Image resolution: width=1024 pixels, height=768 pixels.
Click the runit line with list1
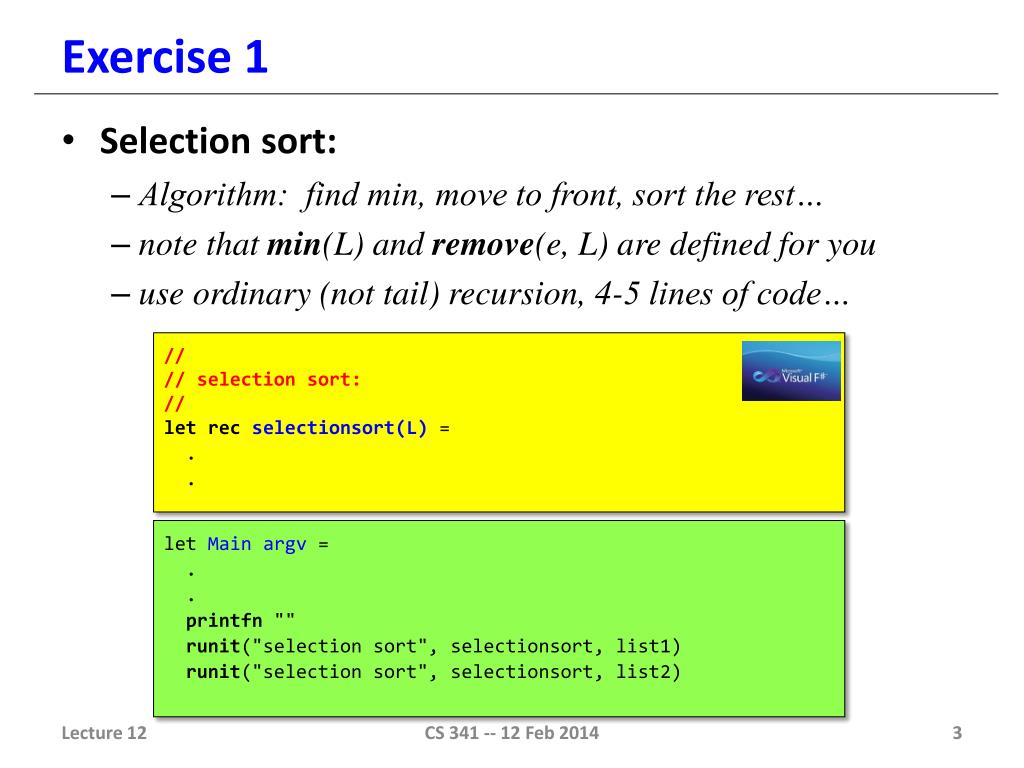click(433, 647)
